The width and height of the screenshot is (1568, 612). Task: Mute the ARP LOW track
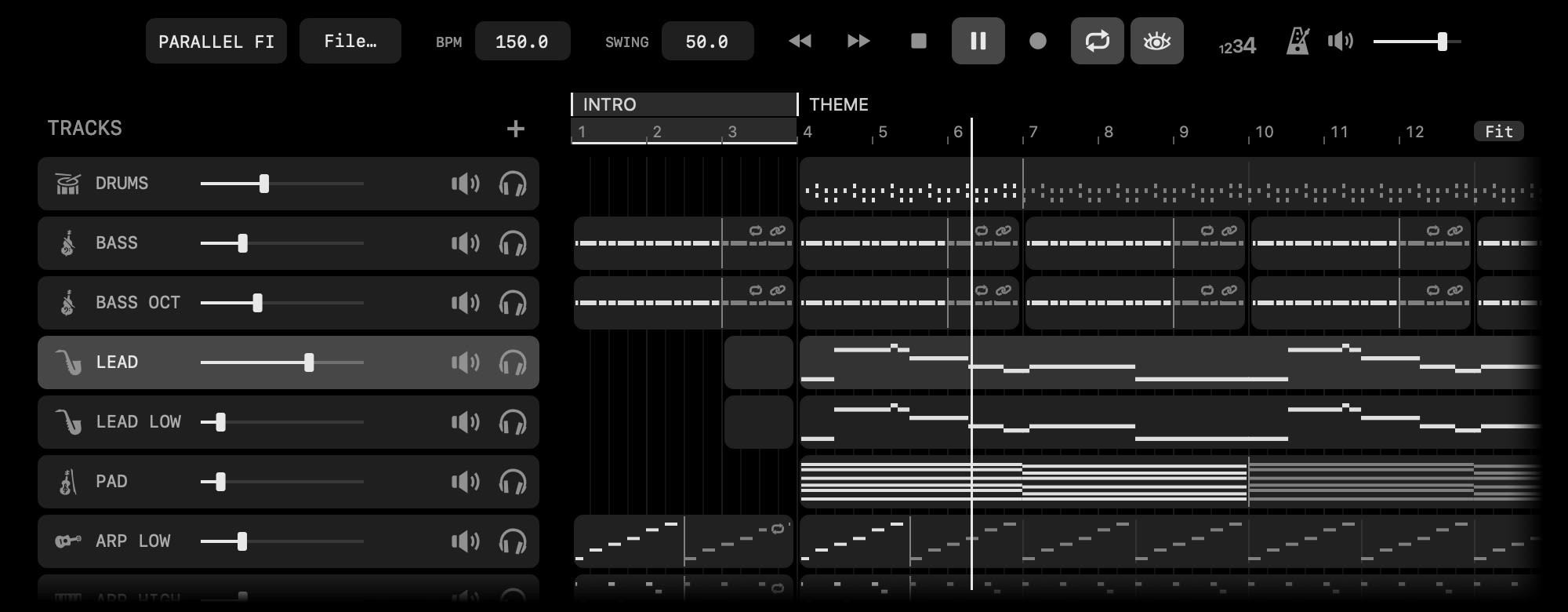point(466,541)
